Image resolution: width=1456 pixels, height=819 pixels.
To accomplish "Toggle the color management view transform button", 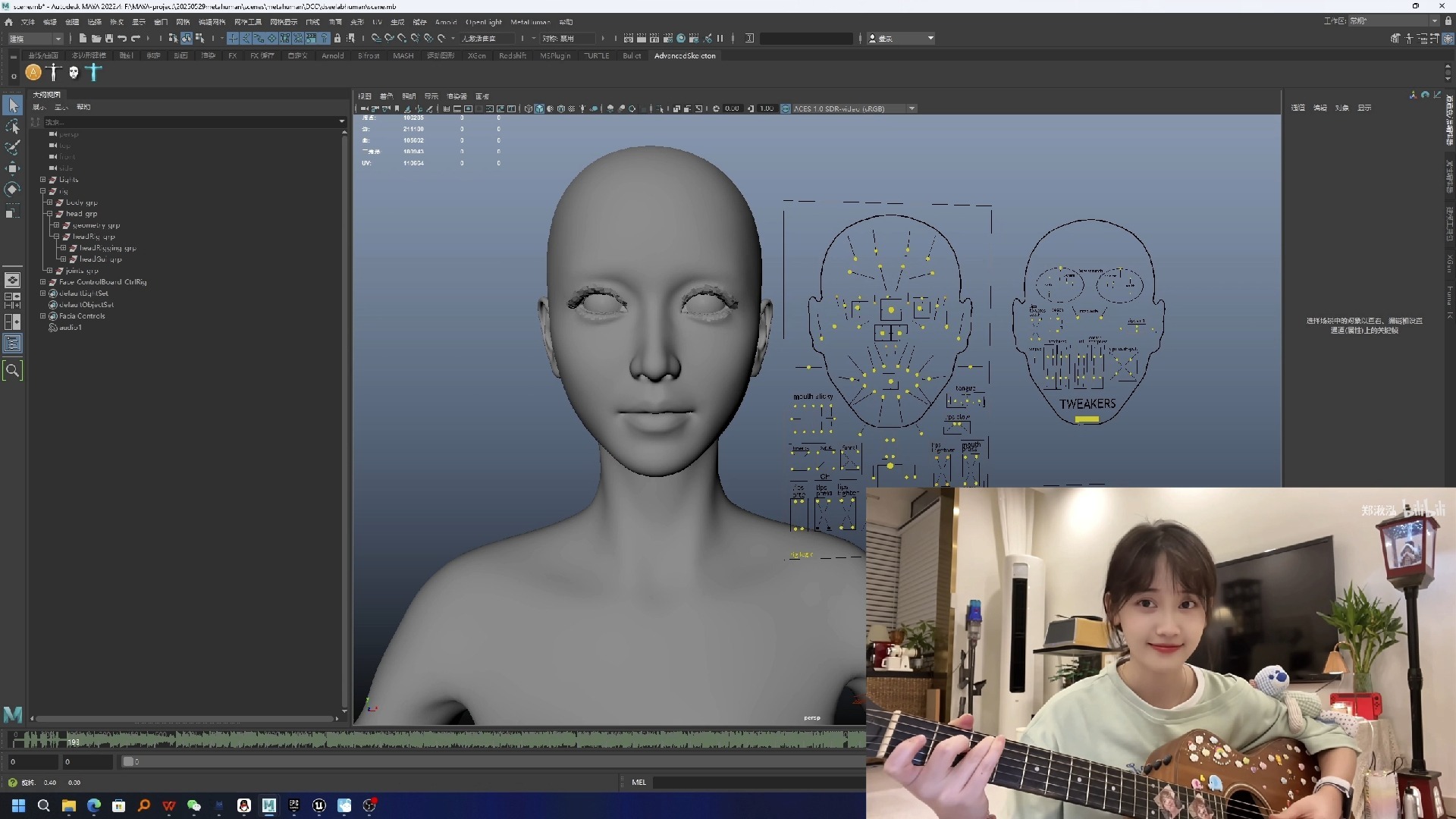I will point(786,108).
